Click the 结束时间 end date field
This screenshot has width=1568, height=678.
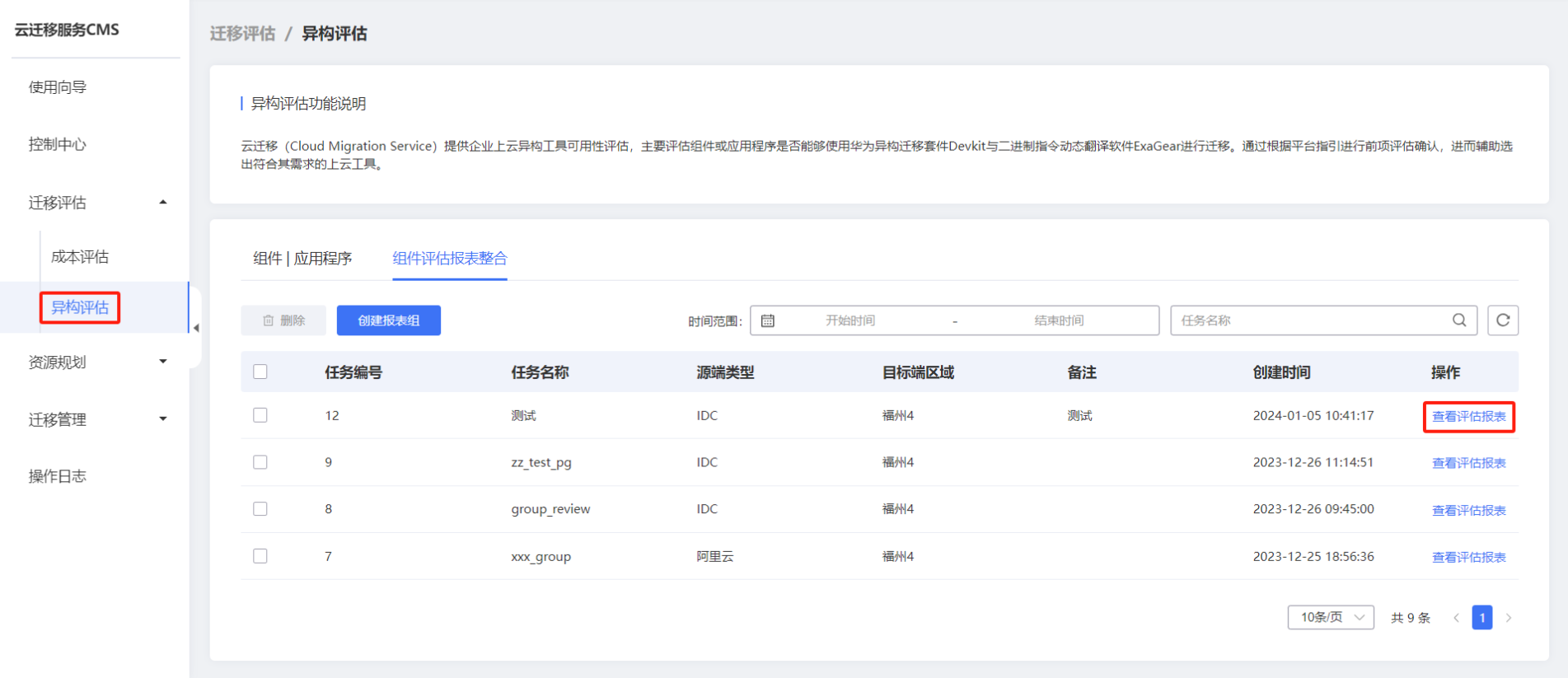point(1060,320)
